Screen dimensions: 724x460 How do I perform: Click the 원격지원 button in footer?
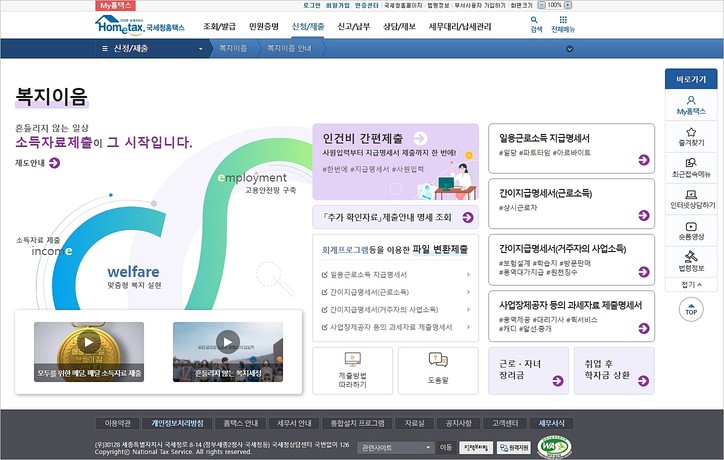click(x=514, y=448)
